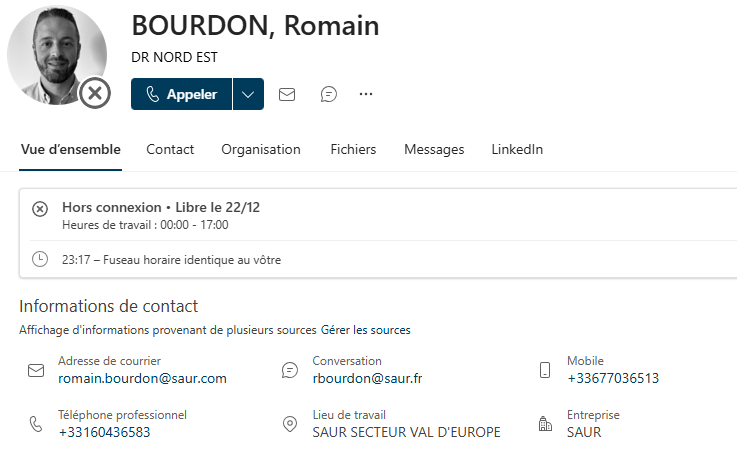Screen dimensions: 737x458
Task: Click the Téléphone professionnel handset icon
Action: tap(36, 424)
